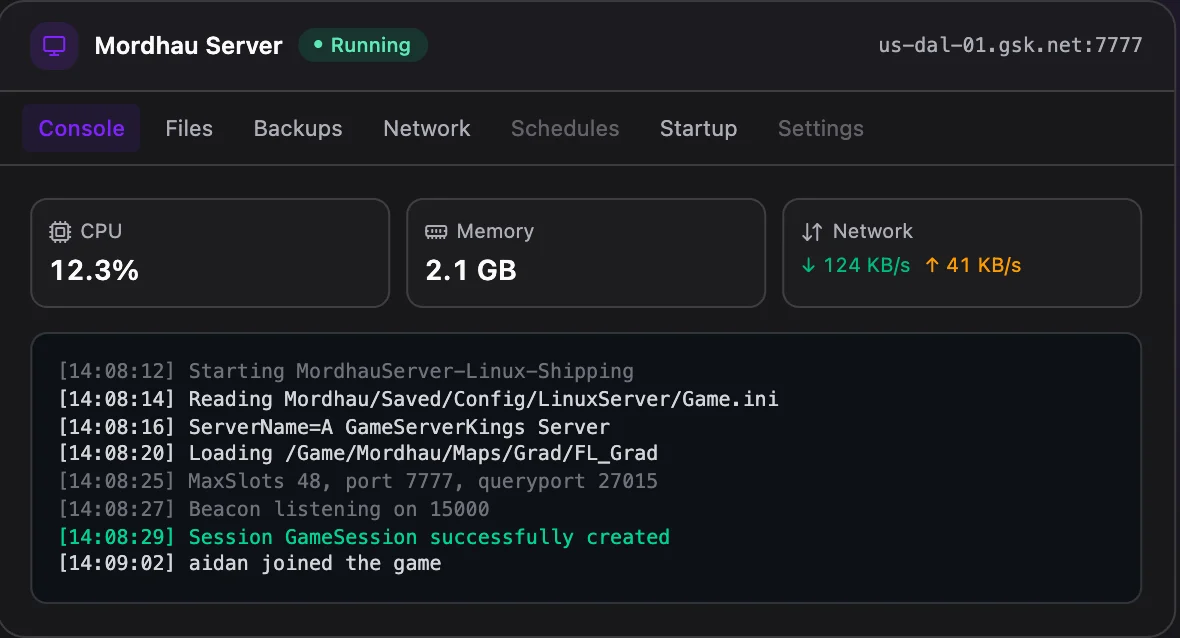
Task: Click the Reading Game.ini log line
Action: [418, 399]
